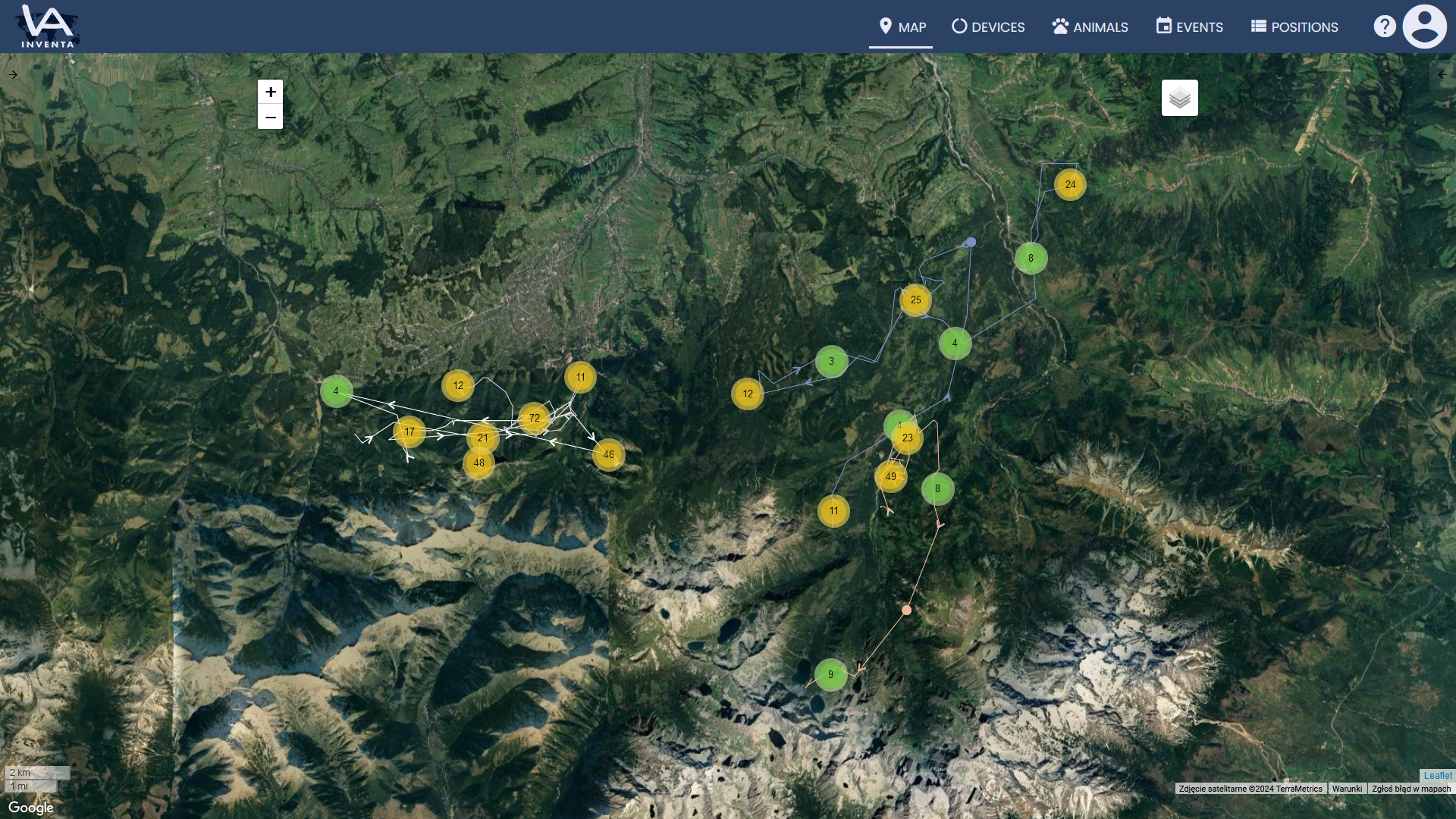The image size is (1456, 819).
Task: Click the Leaflet attribution link
Action: pos(1438,775)
